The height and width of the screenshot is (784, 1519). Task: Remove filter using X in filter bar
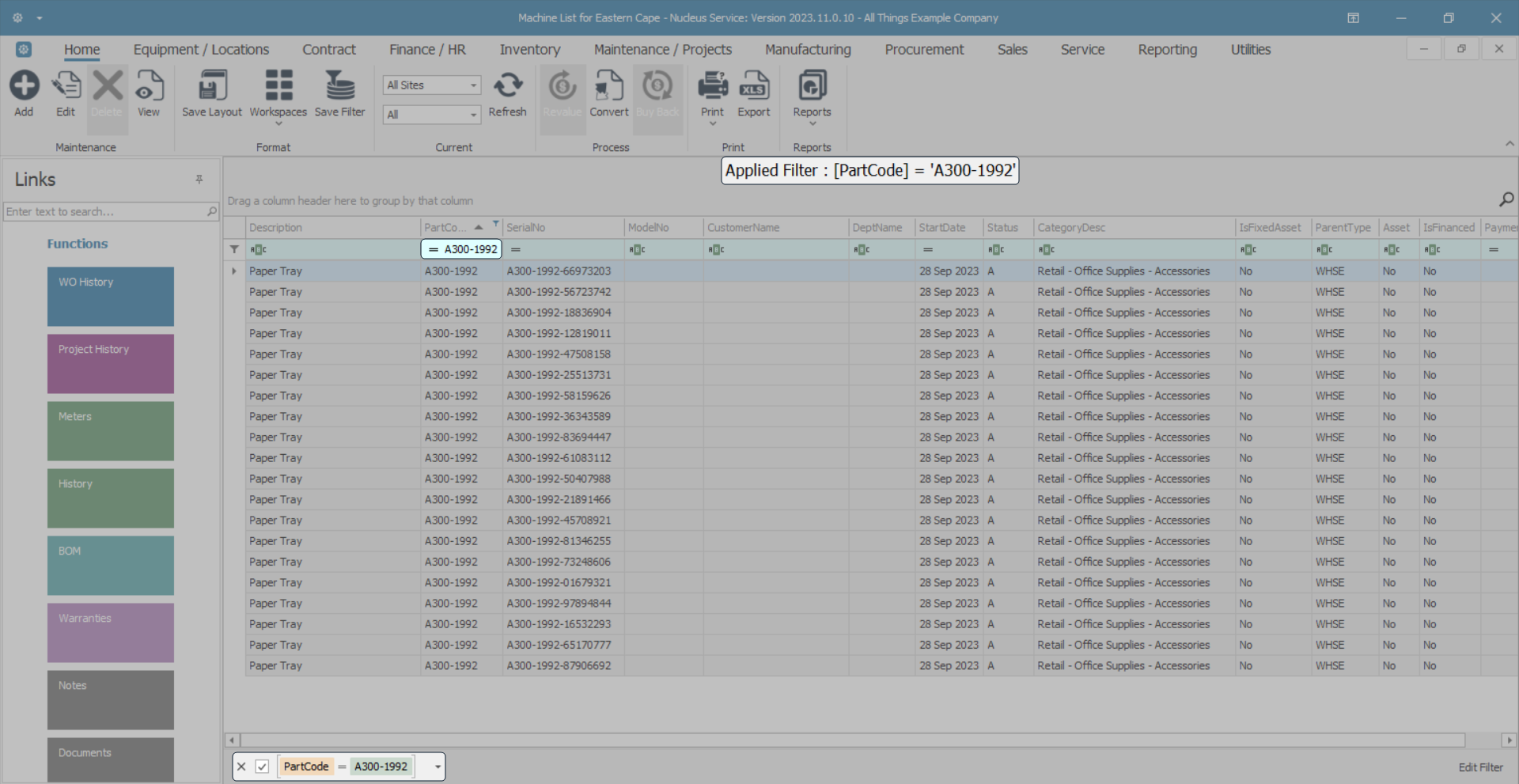pyautogui.click(x=242, y=767)
